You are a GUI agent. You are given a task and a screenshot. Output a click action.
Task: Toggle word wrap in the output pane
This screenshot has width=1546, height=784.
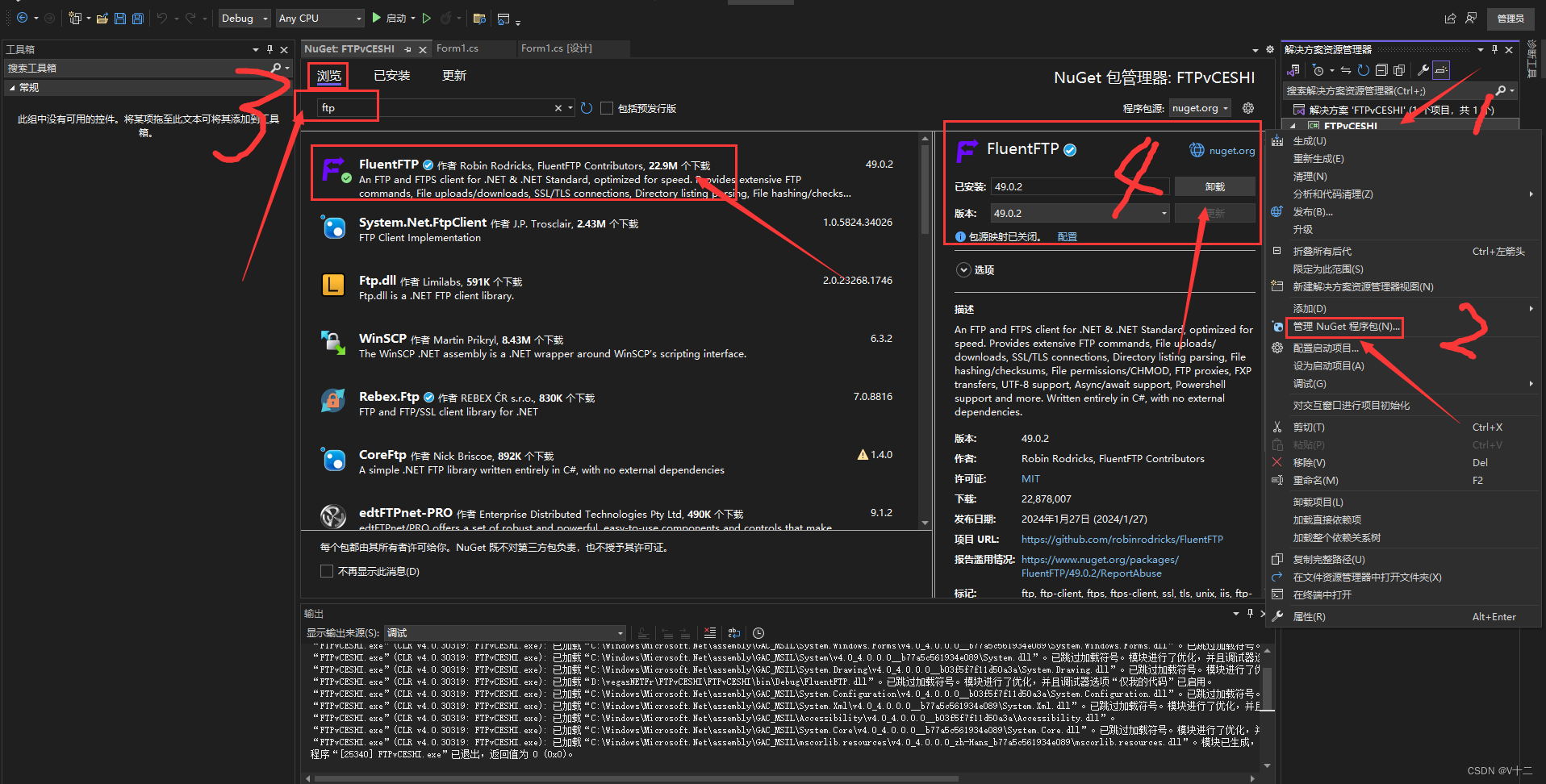(x=733, y=633)
